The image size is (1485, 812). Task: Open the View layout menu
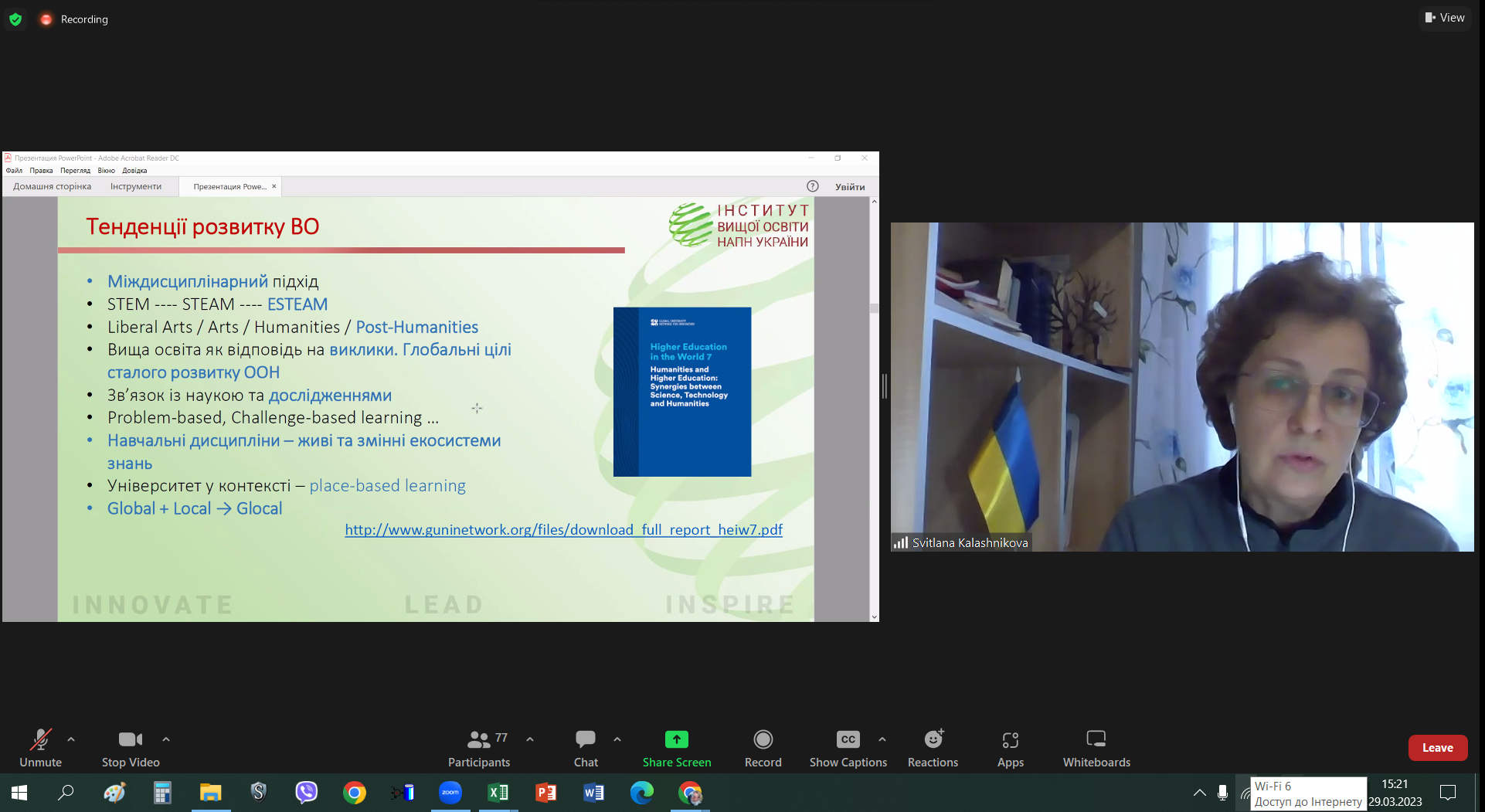tap(1445, 18)
